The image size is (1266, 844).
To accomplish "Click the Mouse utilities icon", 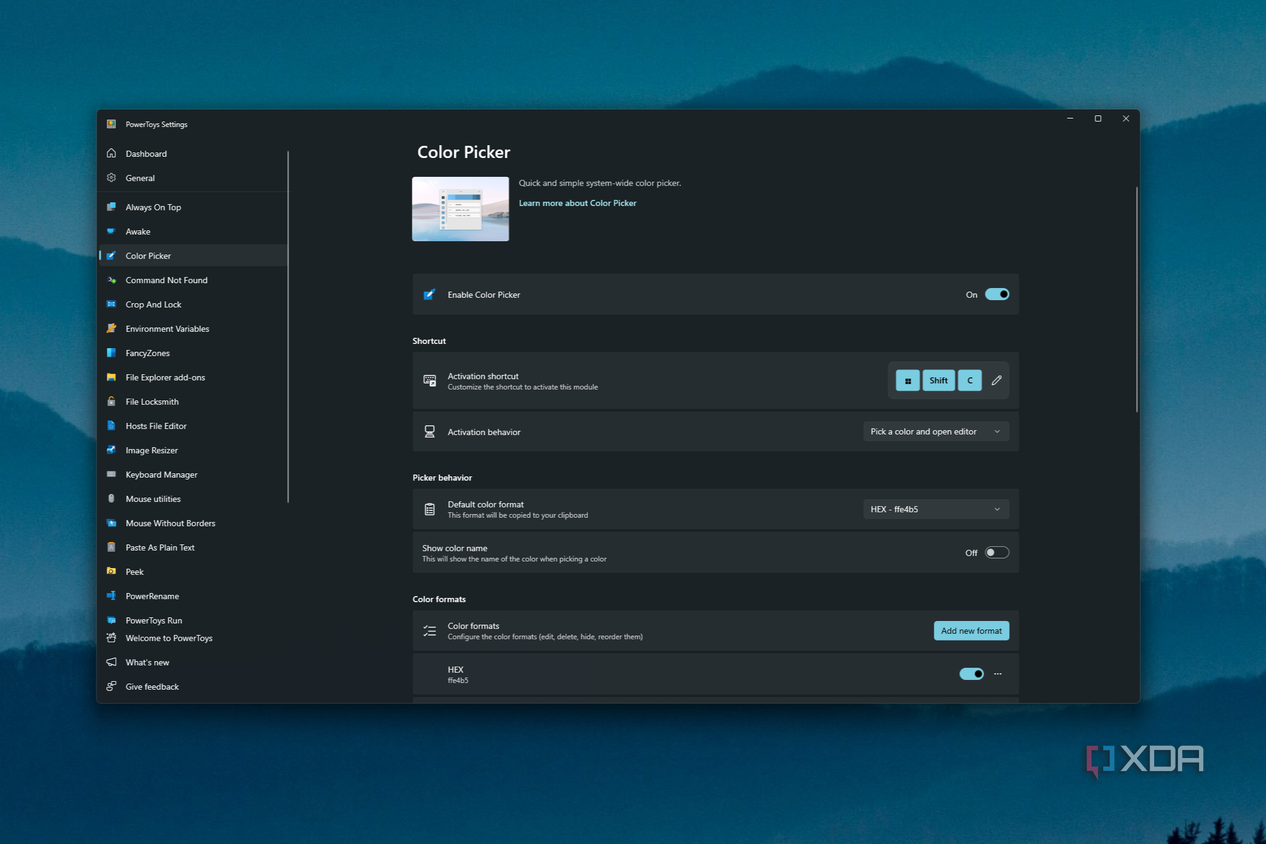I will (111, 499).
